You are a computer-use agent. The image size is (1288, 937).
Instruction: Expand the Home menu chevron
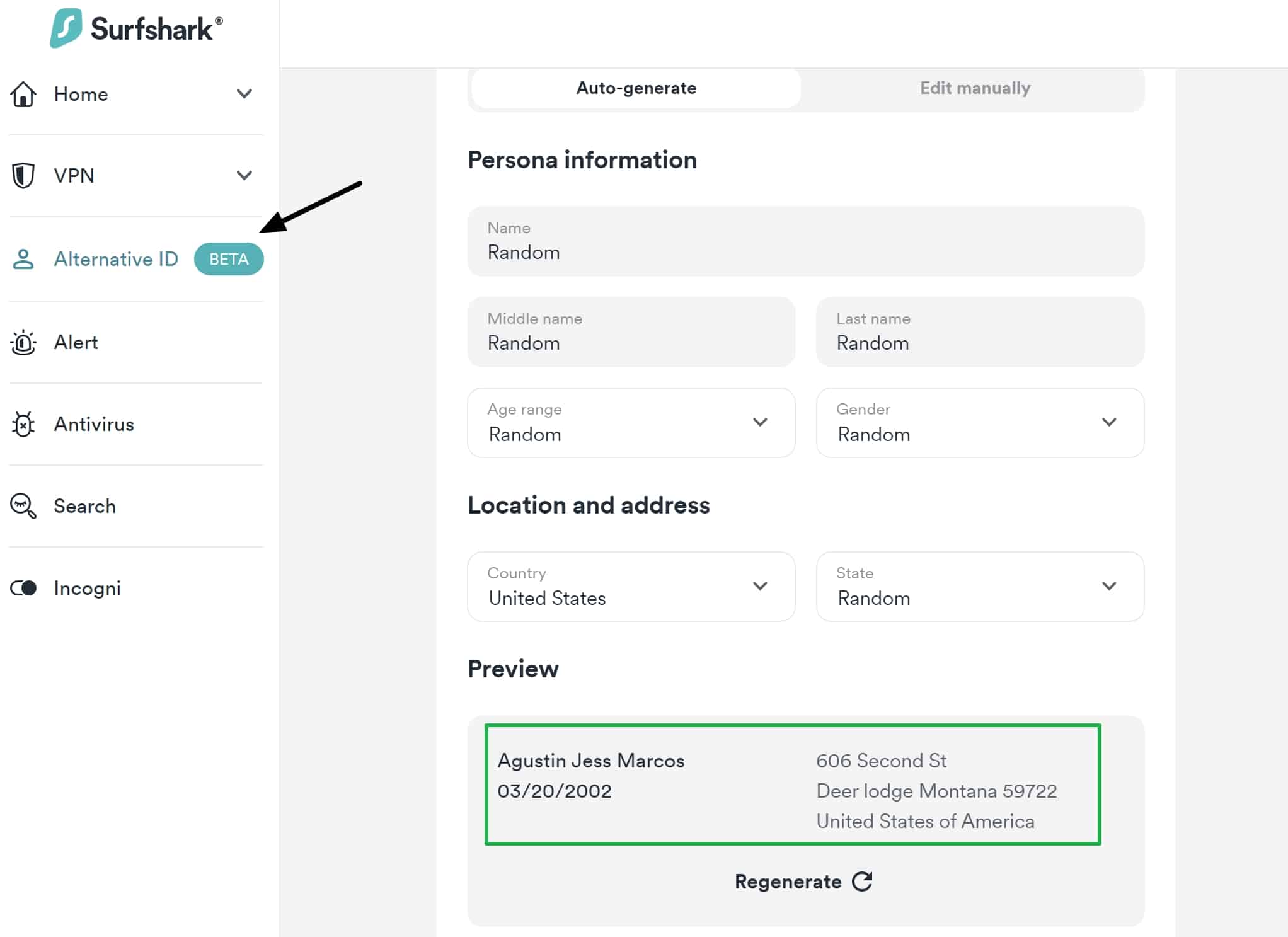tap(244, 94)
